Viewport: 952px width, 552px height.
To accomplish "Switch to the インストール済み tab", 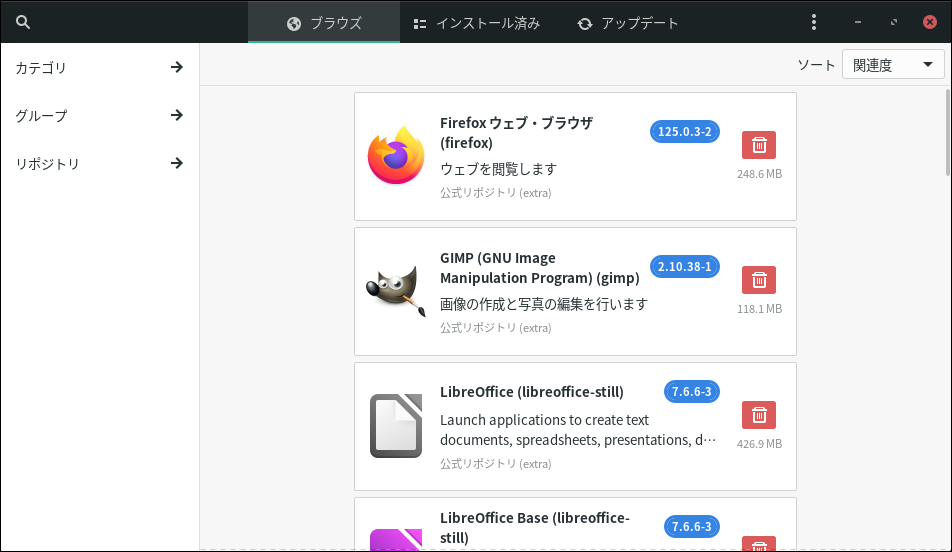I will [x=477, y=22].
